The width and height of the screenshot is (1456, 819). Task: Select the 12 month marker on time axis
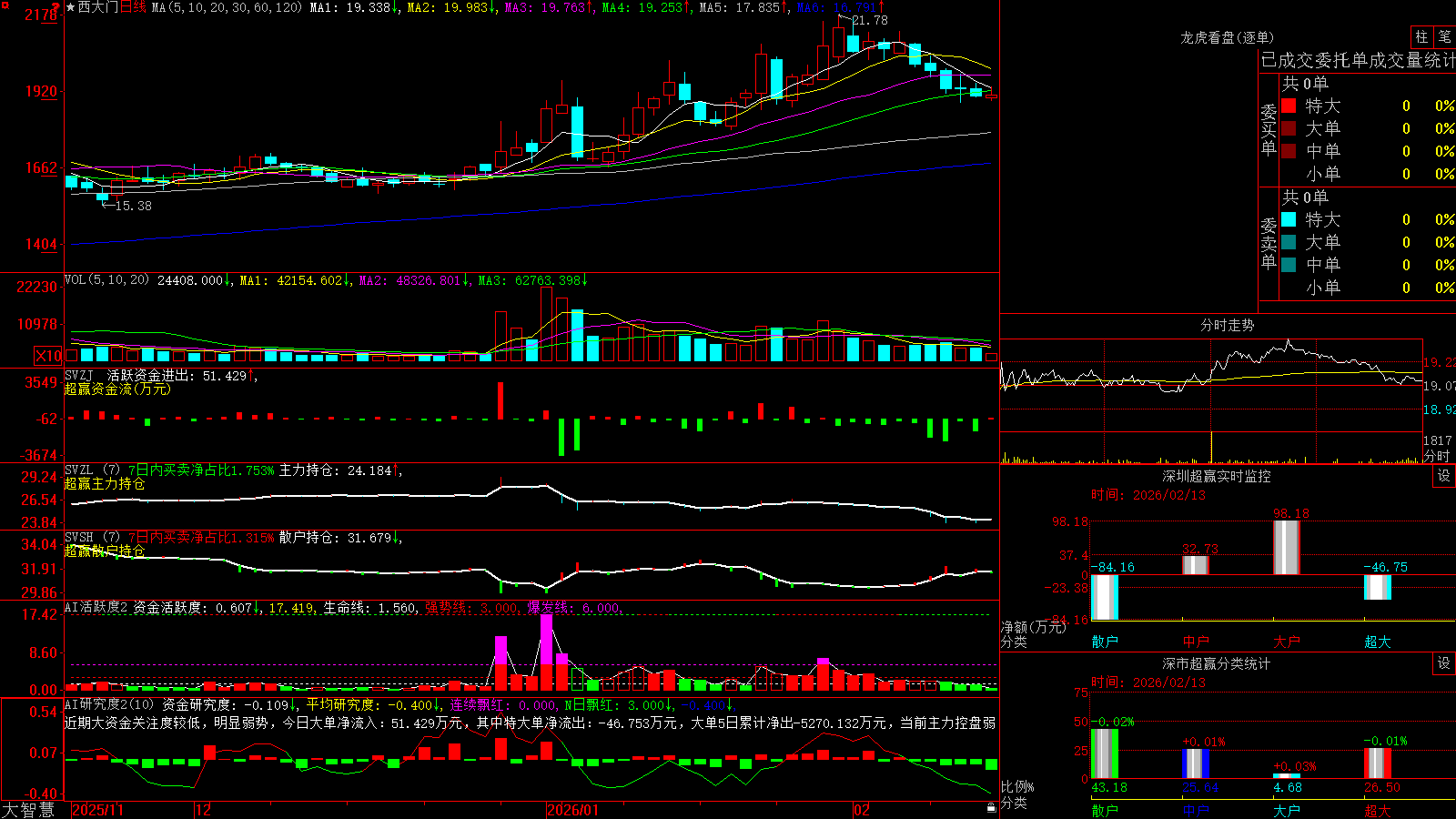pos(204,810)
